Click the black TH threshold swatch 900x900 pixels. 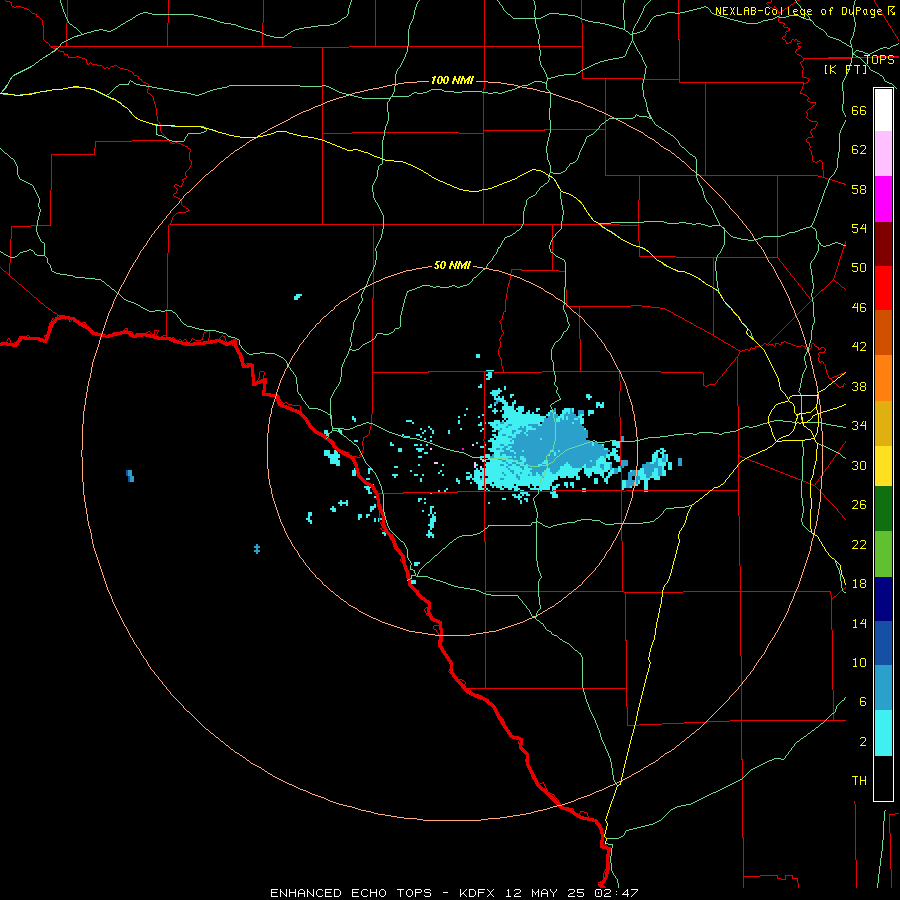[883, 778]
